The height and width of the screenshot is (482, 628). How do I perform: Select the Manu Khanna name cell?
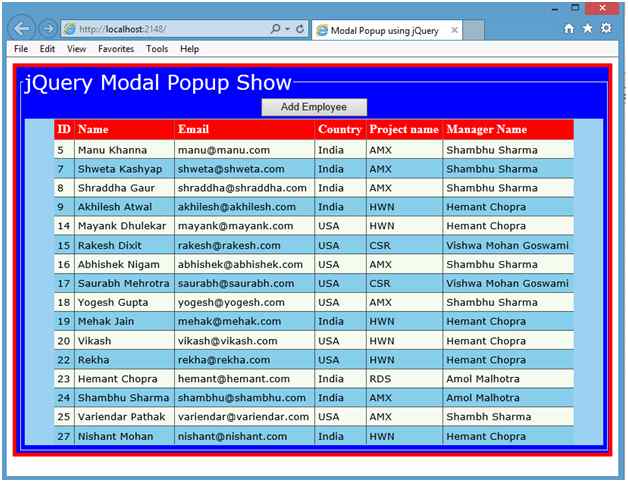tap(124, 150)
